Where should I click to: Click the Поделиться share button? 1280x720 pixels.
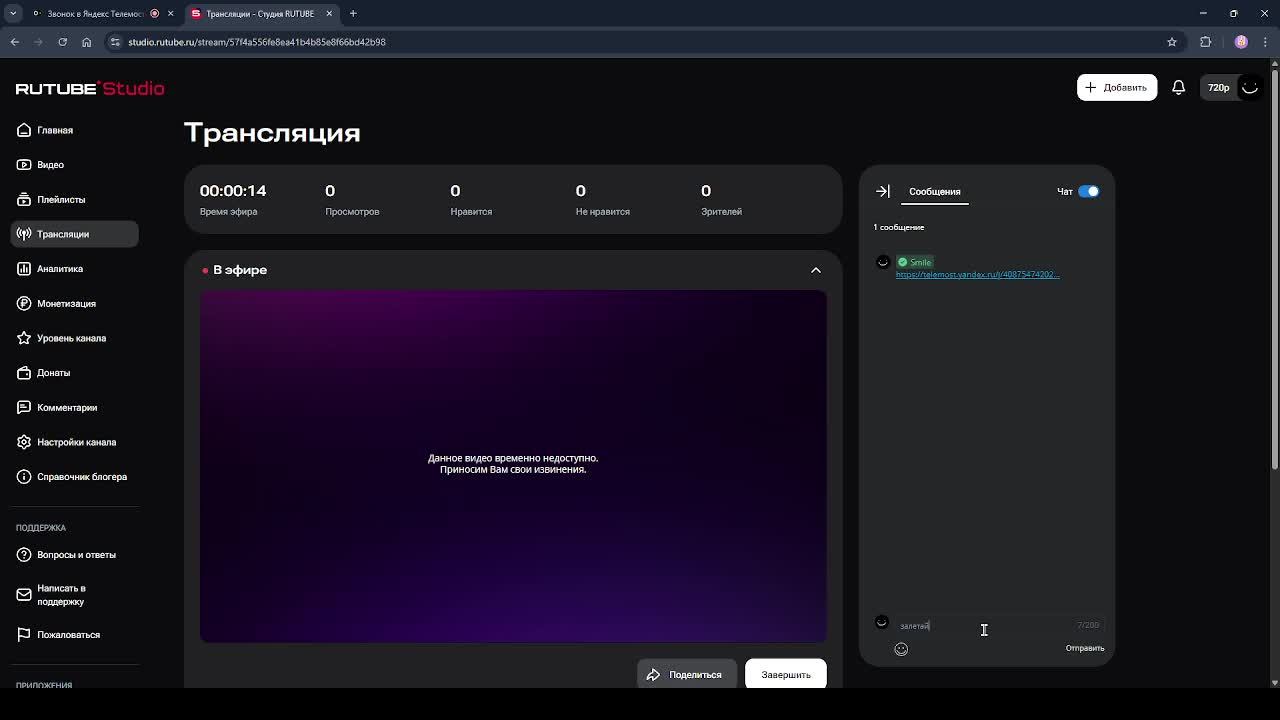[x=686, y=674]
